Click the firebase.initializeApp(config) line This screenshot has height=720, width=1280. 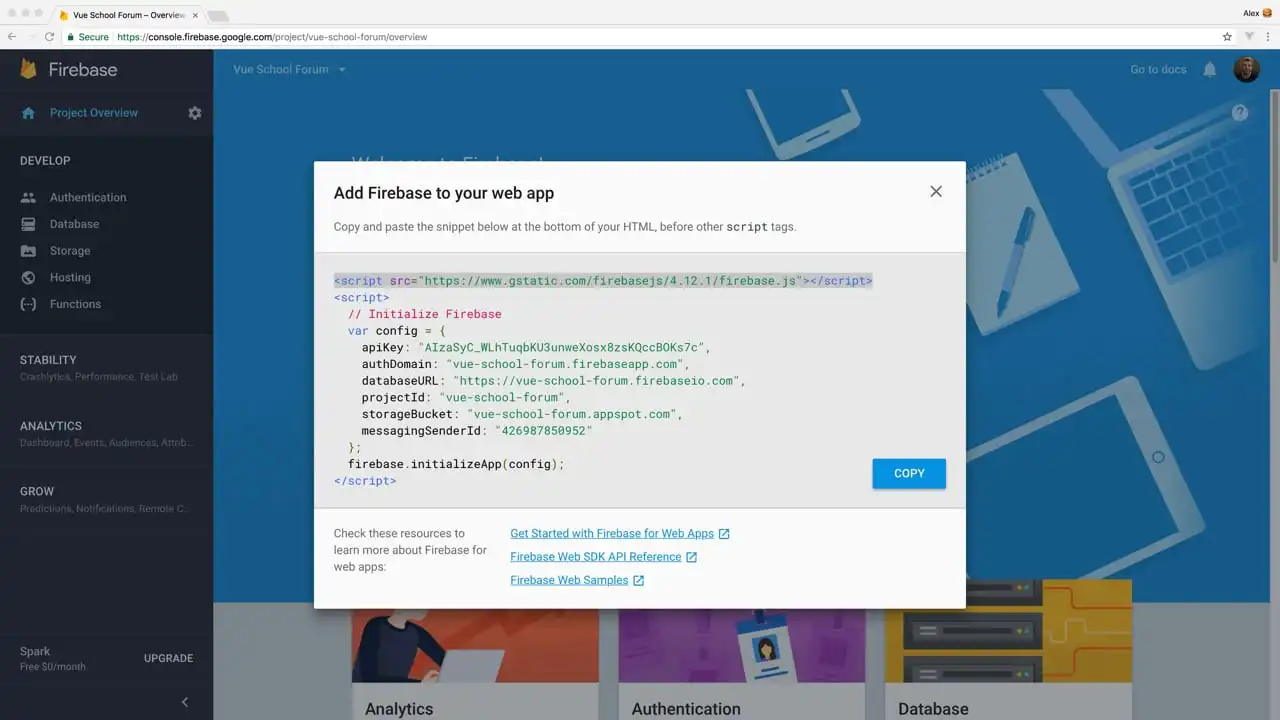[x=456, y=464]
